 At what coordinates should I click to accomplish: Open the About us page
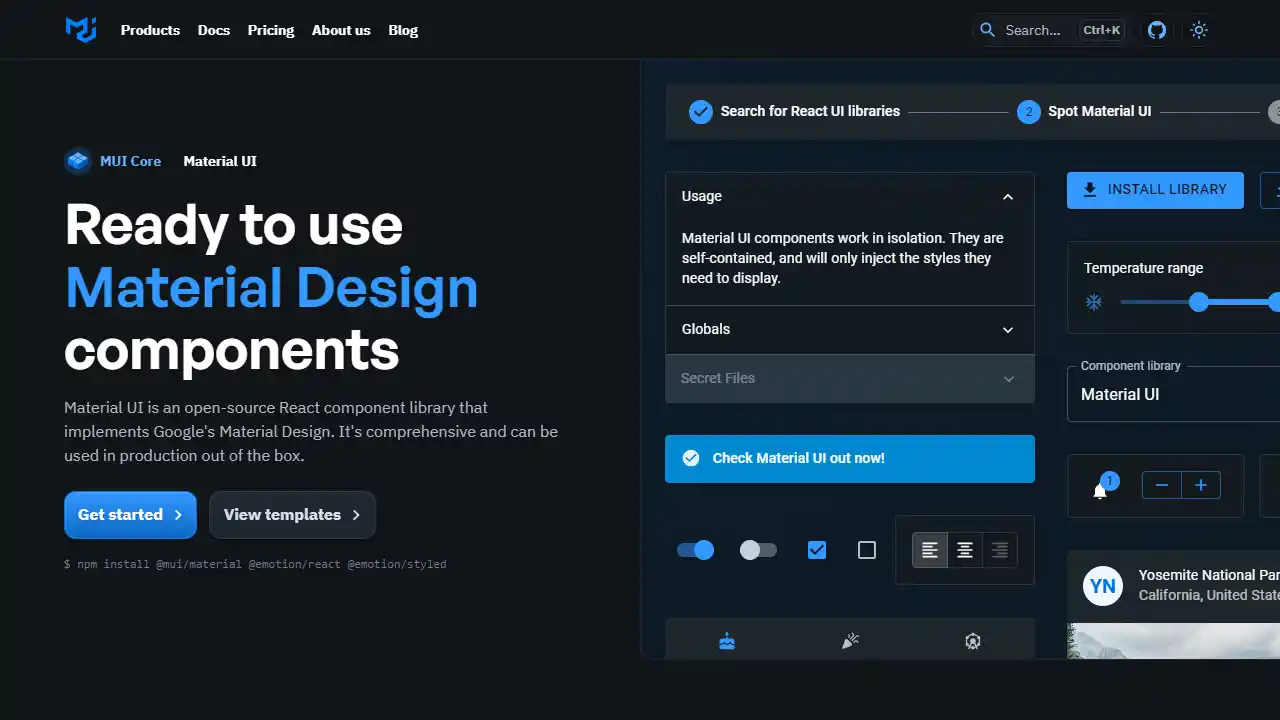[341, 30]
